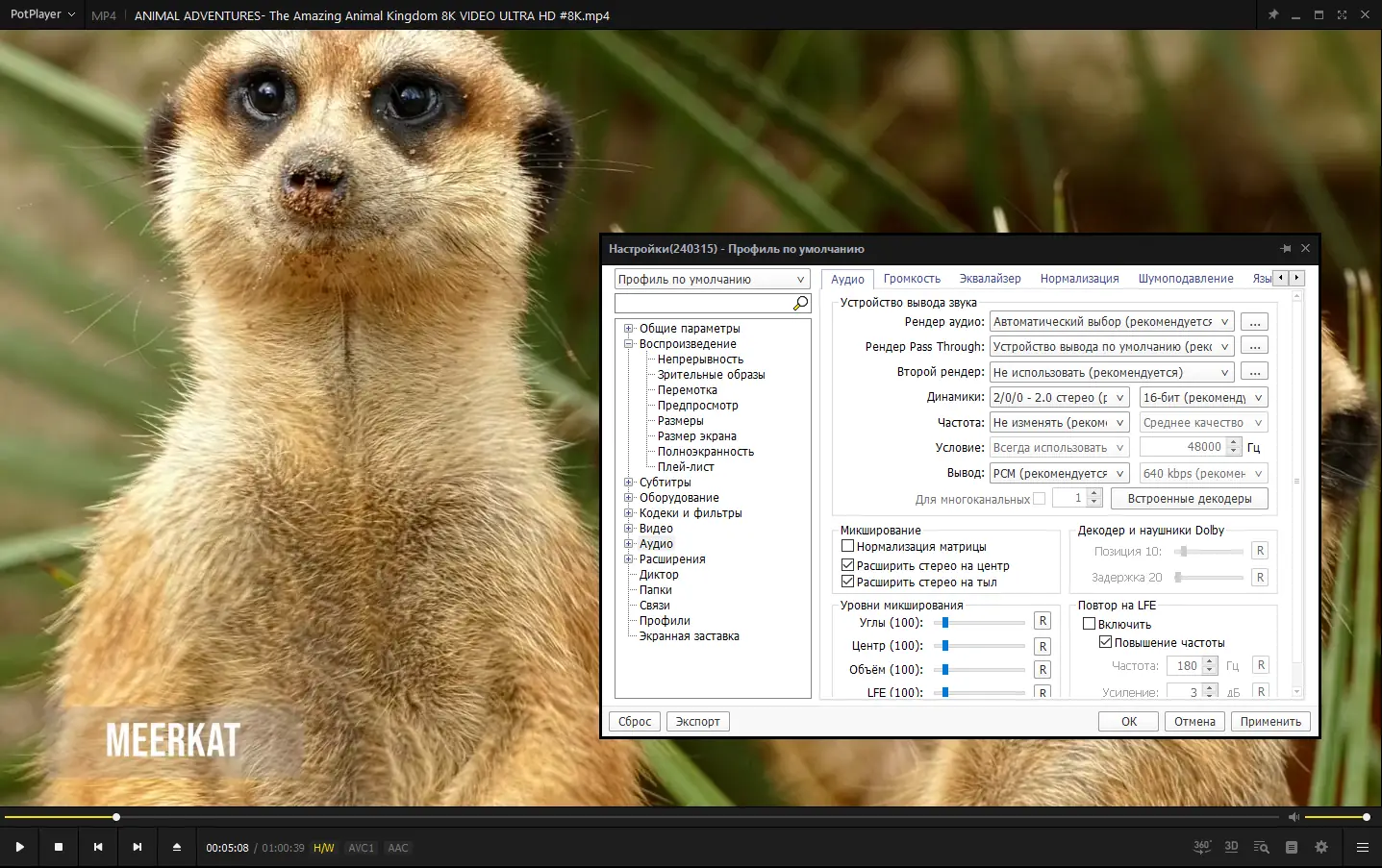Open the scene search browser
The width and height of the screenshot is (1382, 868).
tap(1261, 847)
